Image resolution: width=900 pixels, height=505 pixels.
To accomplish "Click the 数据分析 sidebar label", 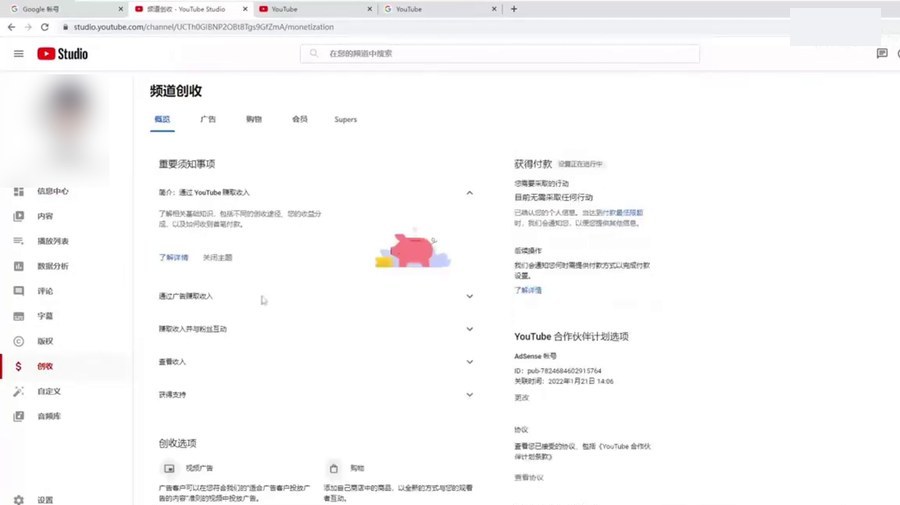I will pyautogui.click(x=53, y=266).
